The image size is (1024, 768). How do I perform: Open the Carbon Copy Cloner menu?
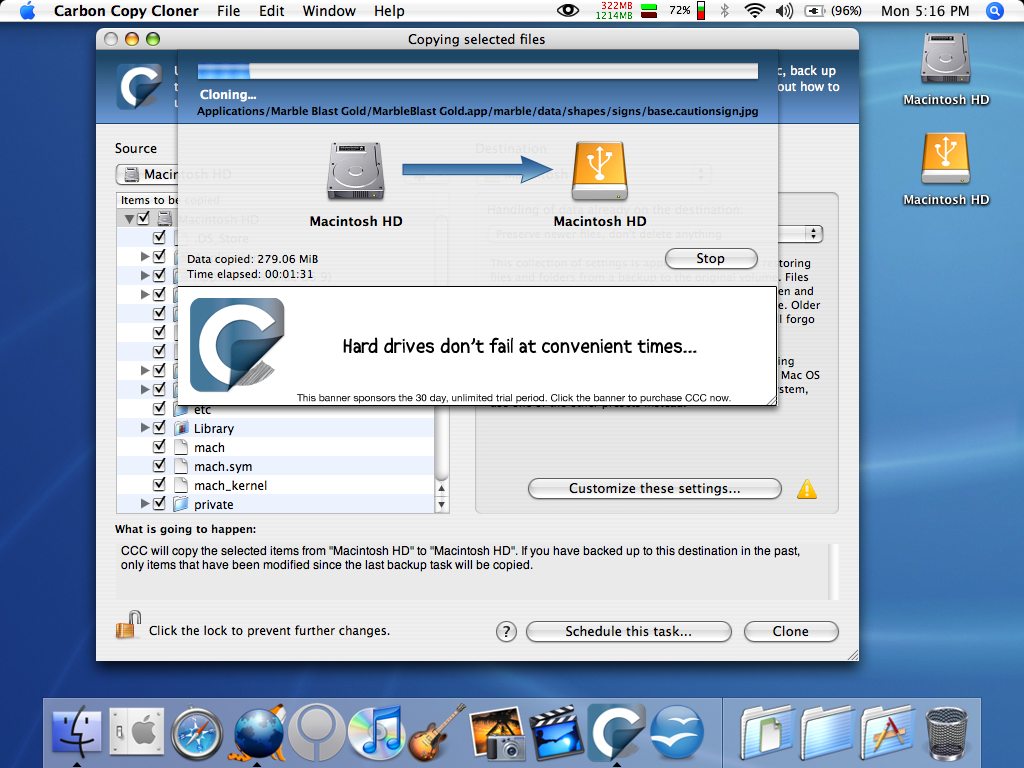click(126, 10)
